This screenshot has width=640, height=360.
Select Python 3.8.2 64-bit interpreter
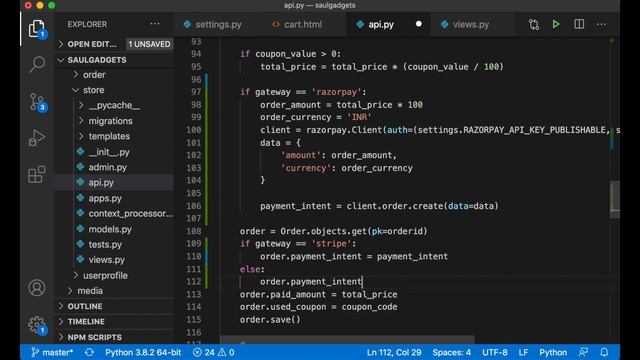pos(143,352)
